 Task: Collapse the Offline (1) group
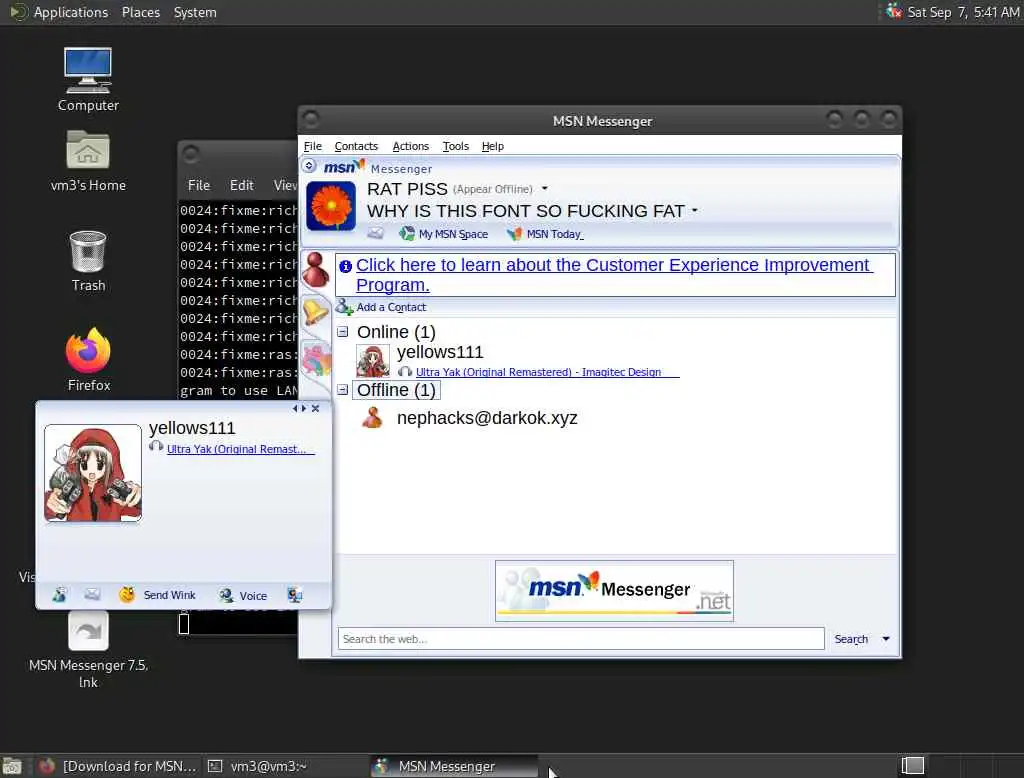[343, 389]
